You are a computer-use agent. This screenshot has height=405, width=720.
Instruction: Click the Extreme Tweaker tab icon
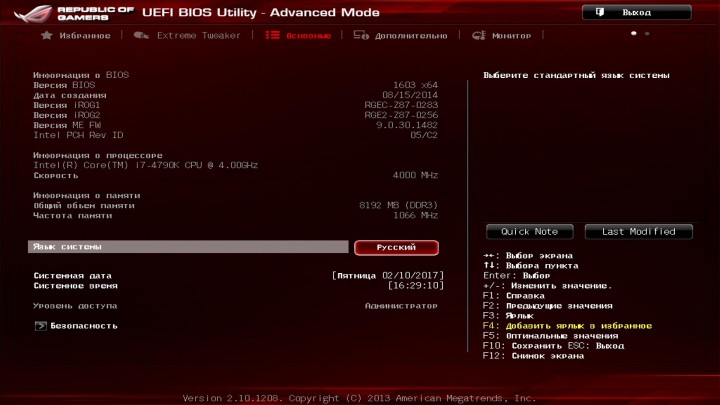(141, 35)
